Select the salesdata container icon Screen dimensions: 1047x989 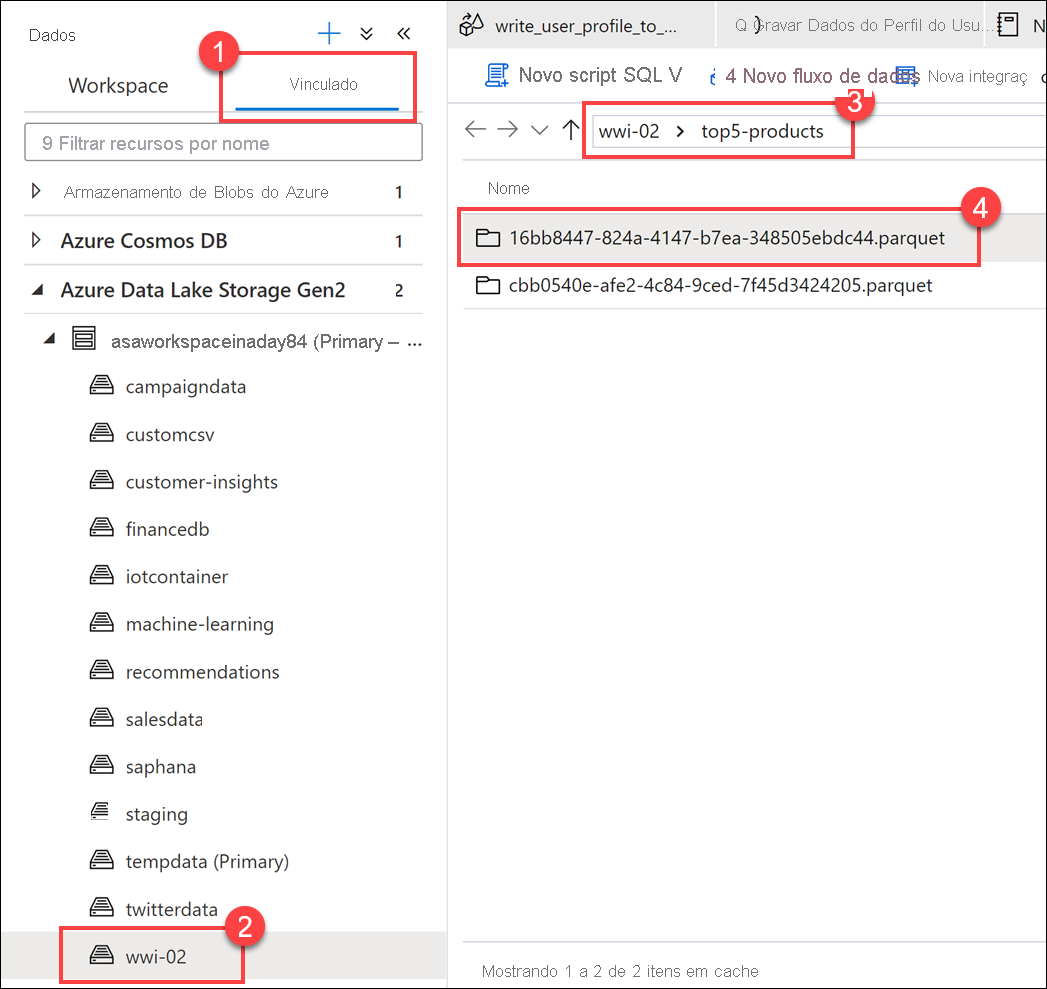[x=101, y=718]
